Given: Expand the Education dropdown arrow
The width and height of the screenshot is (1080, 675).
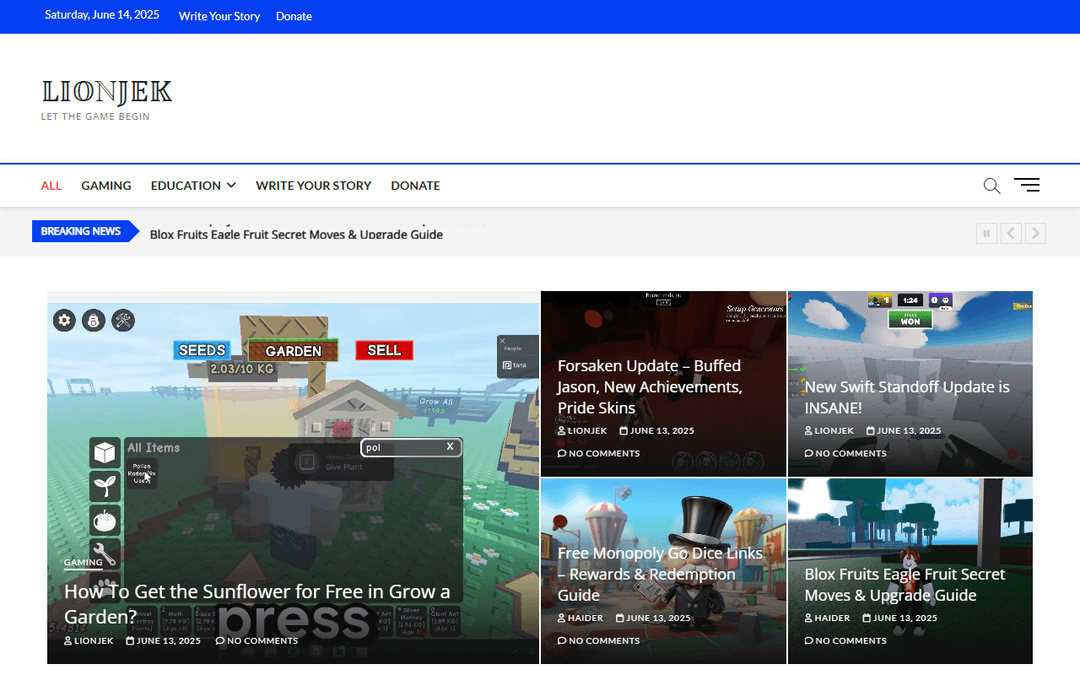Looking at the screenshot, I should click(231, 185).
